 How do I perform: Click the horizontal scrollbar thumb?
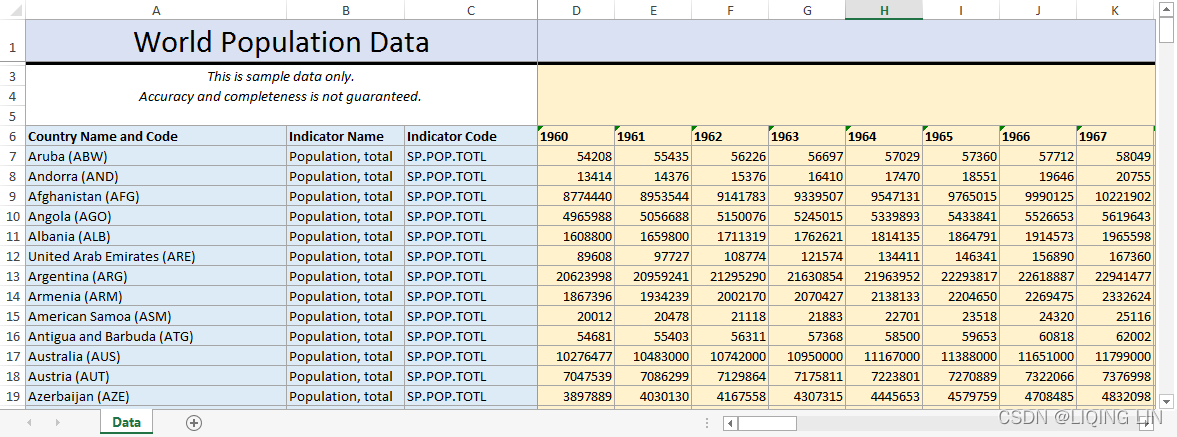[x=766, y=423]
